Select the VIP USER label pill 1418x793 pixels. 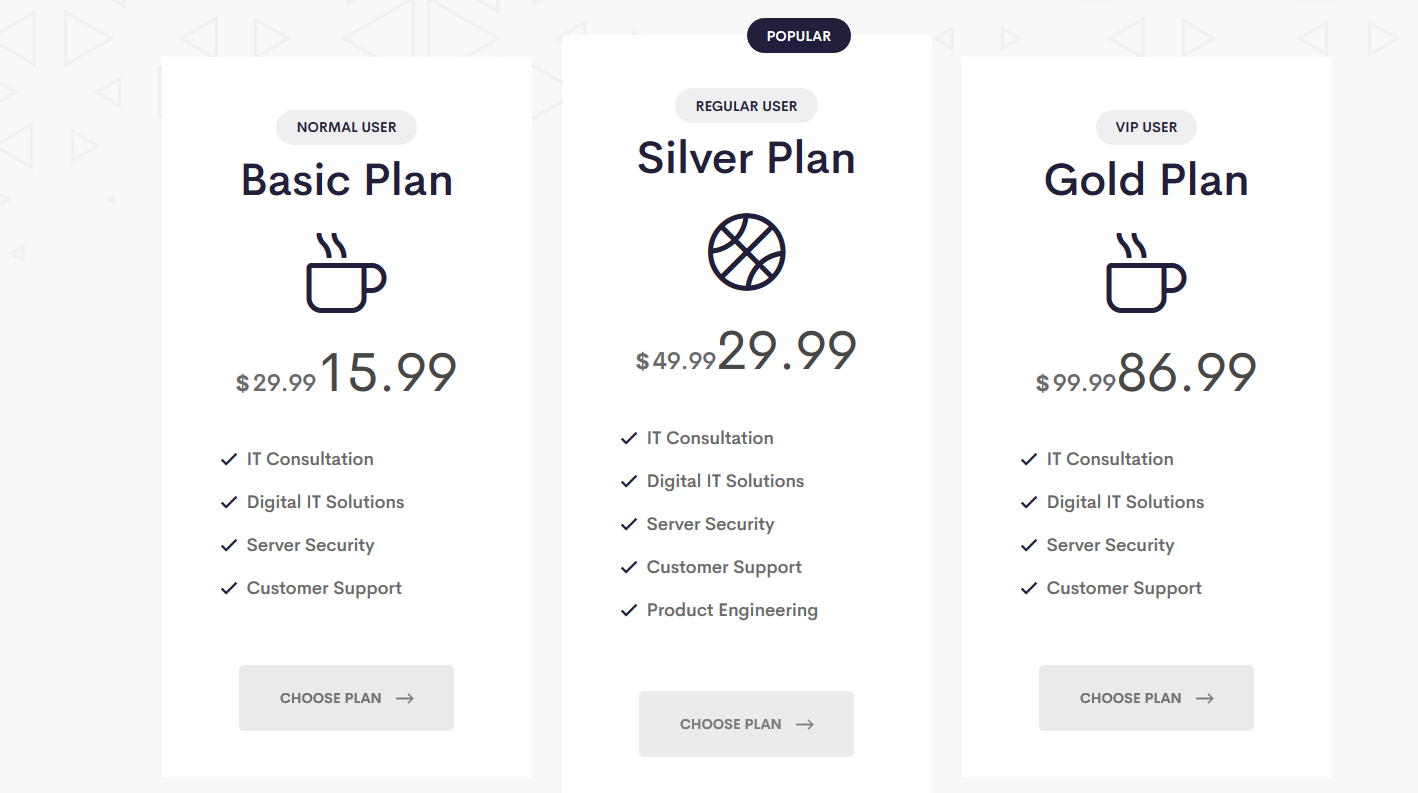pyautogui.click(x=1146, y=127)
